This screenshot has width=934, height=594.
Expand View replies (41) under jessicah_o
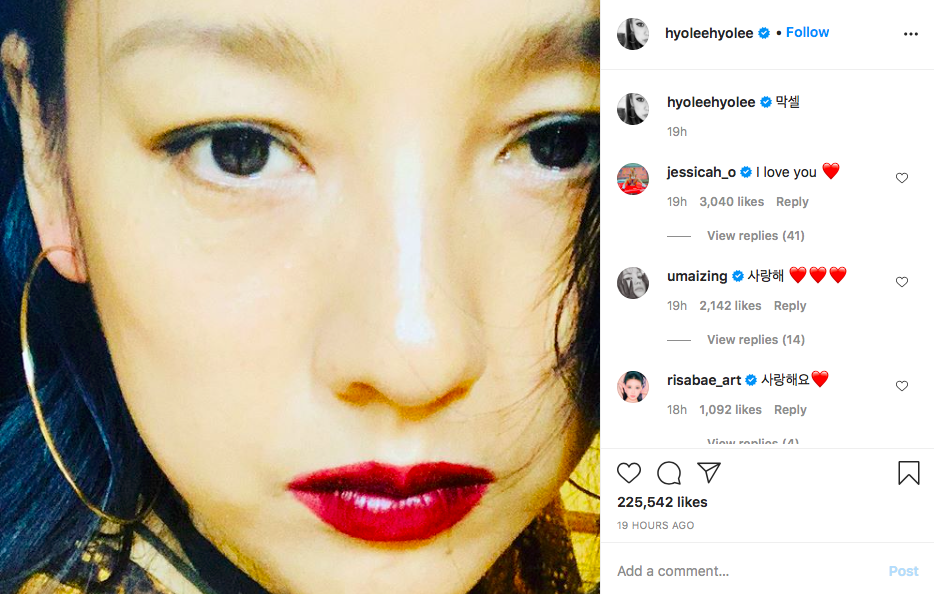[755, 236]
